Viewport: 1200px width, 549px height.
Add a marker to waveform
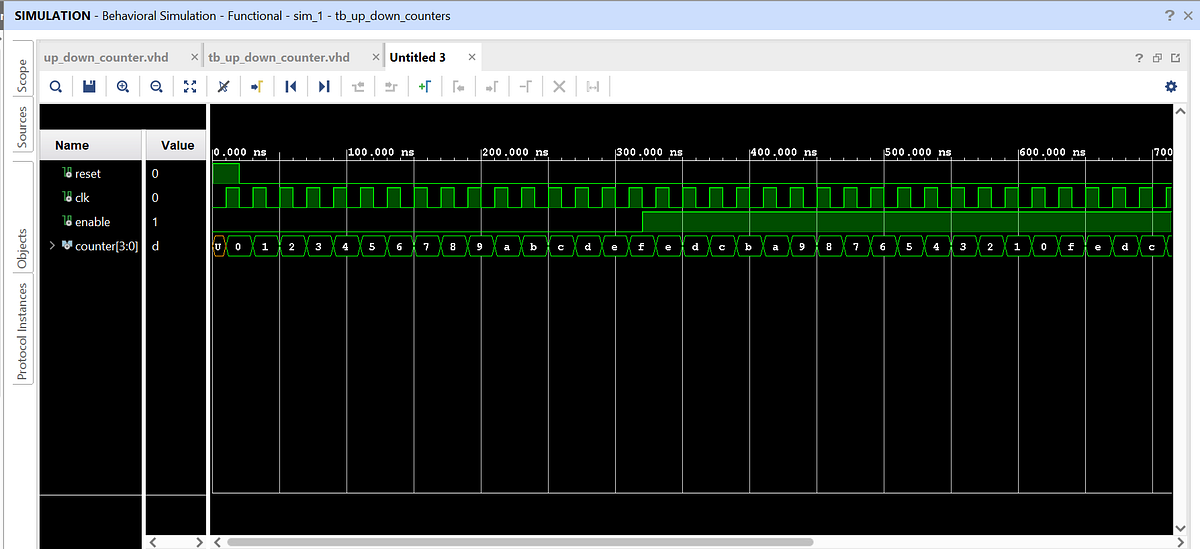coord(425,87)
